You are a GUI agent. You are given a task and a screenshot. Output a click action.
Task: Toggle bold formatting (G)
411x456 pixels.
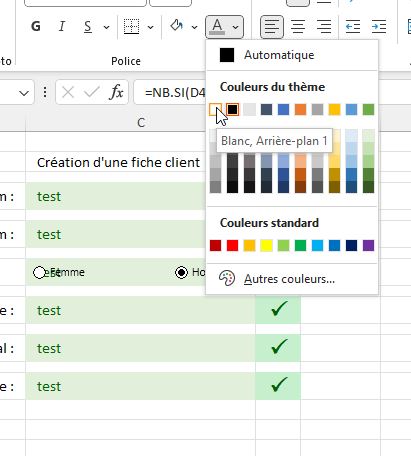(x=36, y=26)
